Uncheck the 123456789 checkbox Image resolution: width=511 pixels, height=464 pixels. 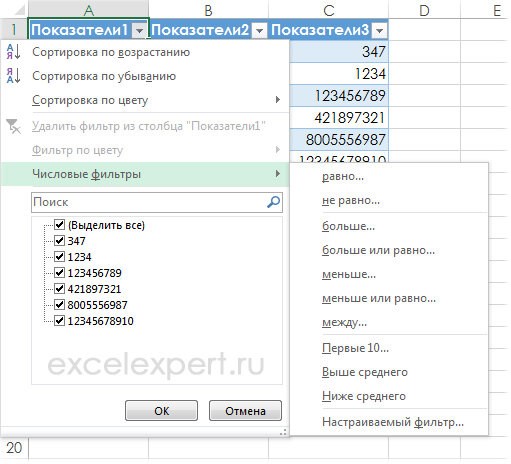[x=59, y=272]
